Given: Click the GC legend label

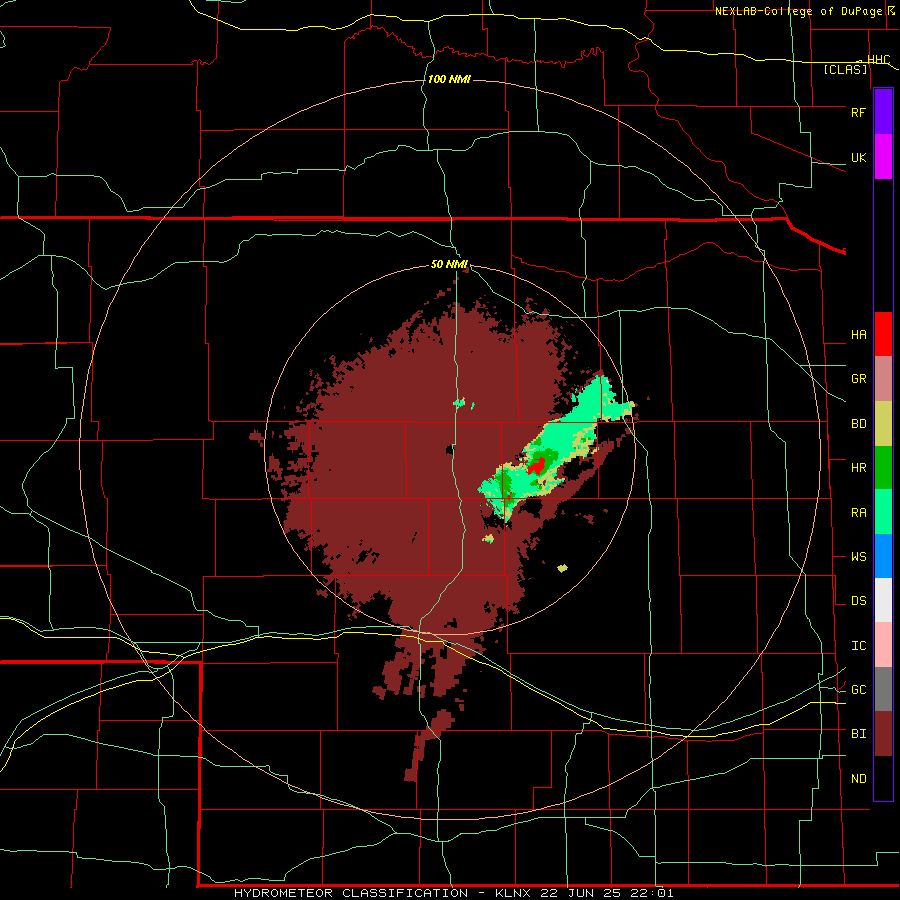Looking at the screenshot, I should (x=858, y=690).
